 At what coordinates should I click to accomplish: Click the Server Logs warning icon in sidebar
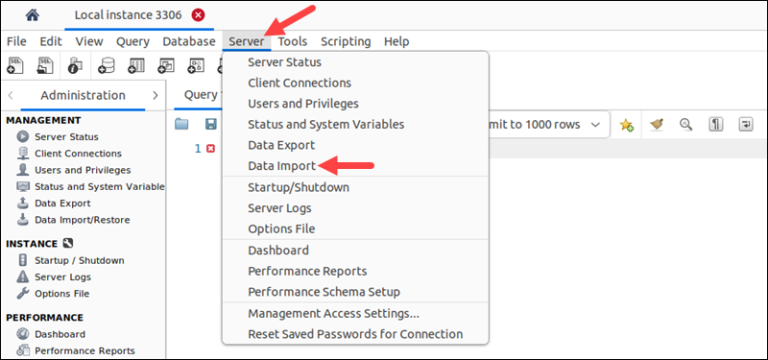(23, 277)
